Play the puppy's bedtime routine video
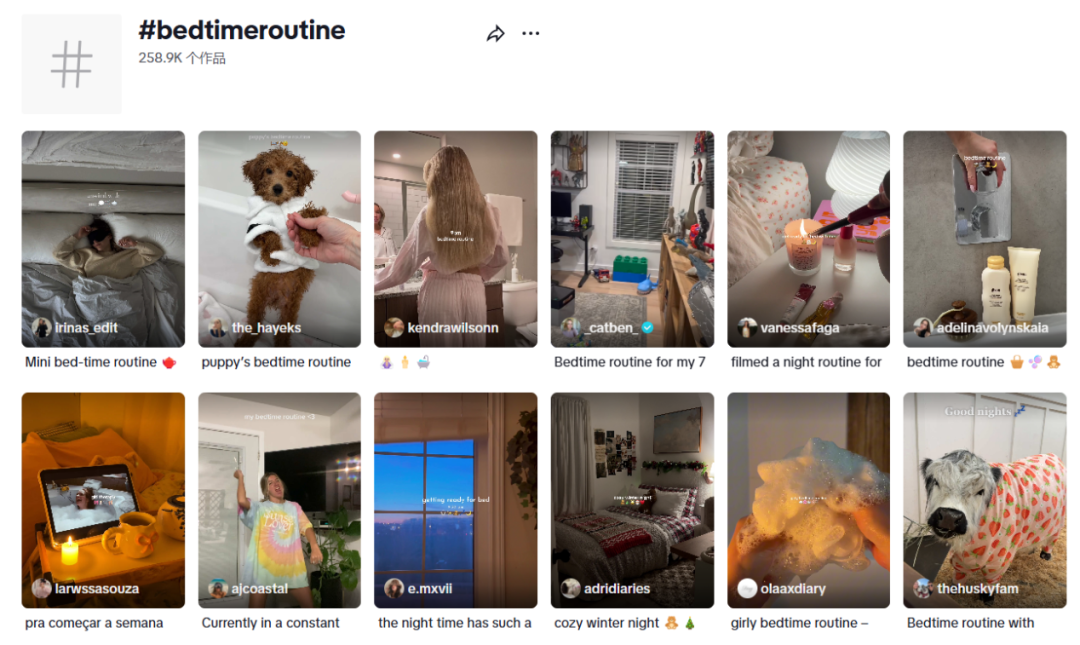The width and height of the screenshot is (1080, 645). tap(280, 239)
